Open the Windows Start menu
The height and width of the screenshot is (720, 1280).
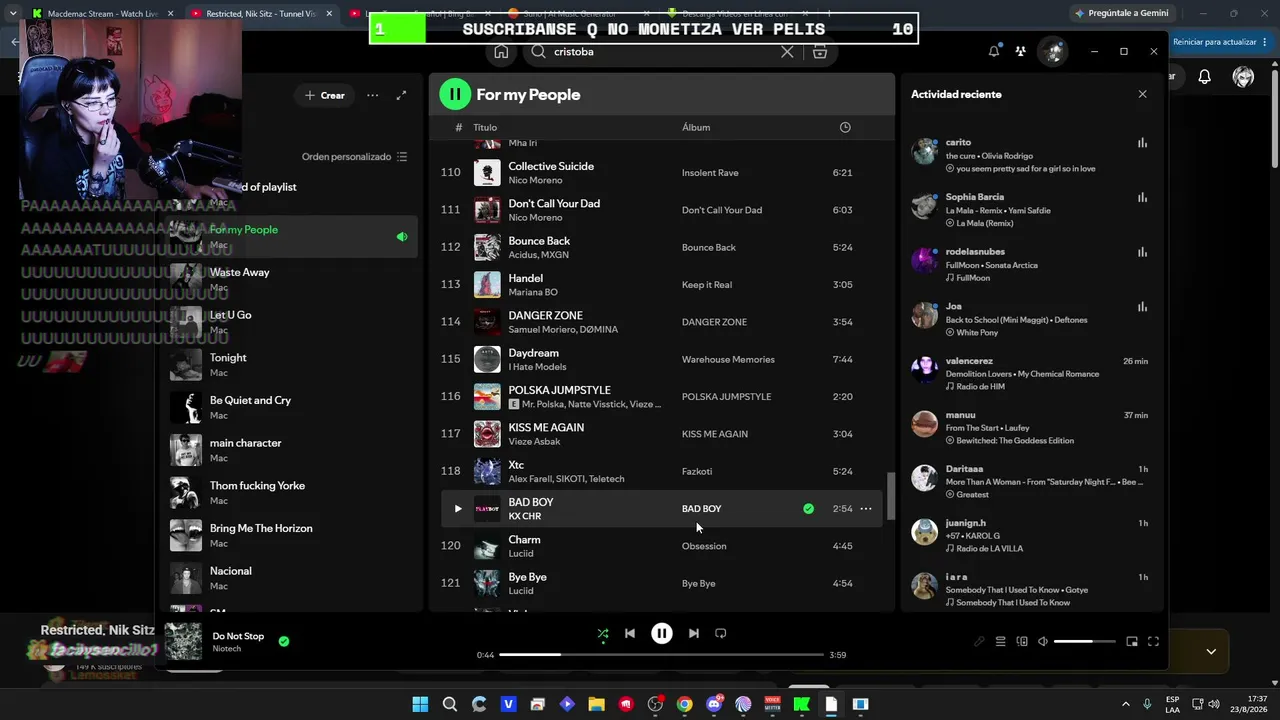(420, 704)
